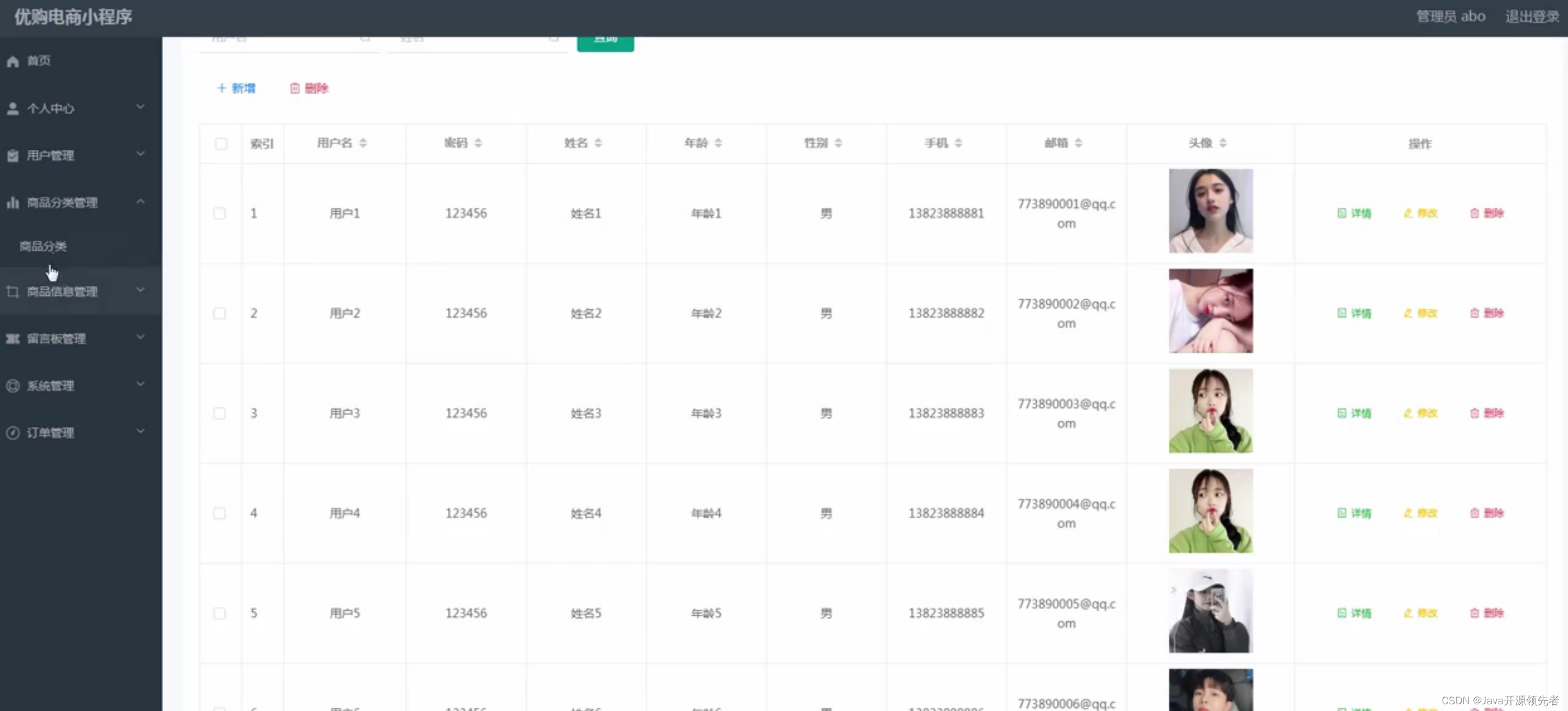The image size is (1568, 711).
Task: Click the red 删除 trash icon for 用户3
Action: [x=1474, y=413]
